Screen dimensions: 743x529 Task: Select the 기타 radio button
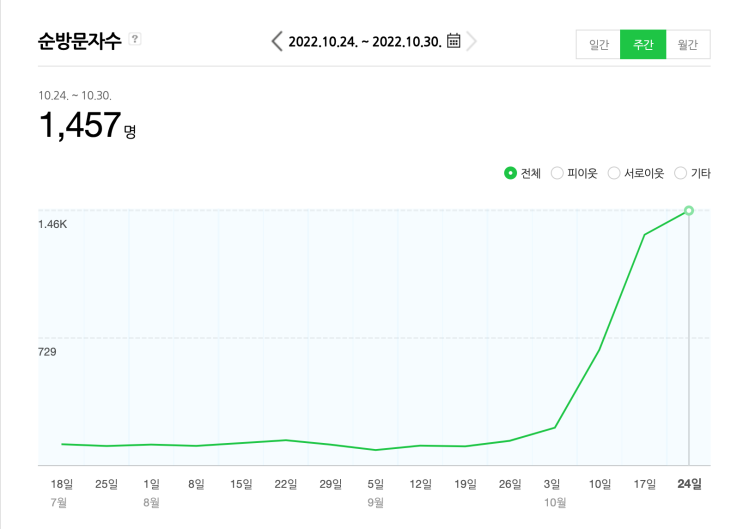coord(680,173)
